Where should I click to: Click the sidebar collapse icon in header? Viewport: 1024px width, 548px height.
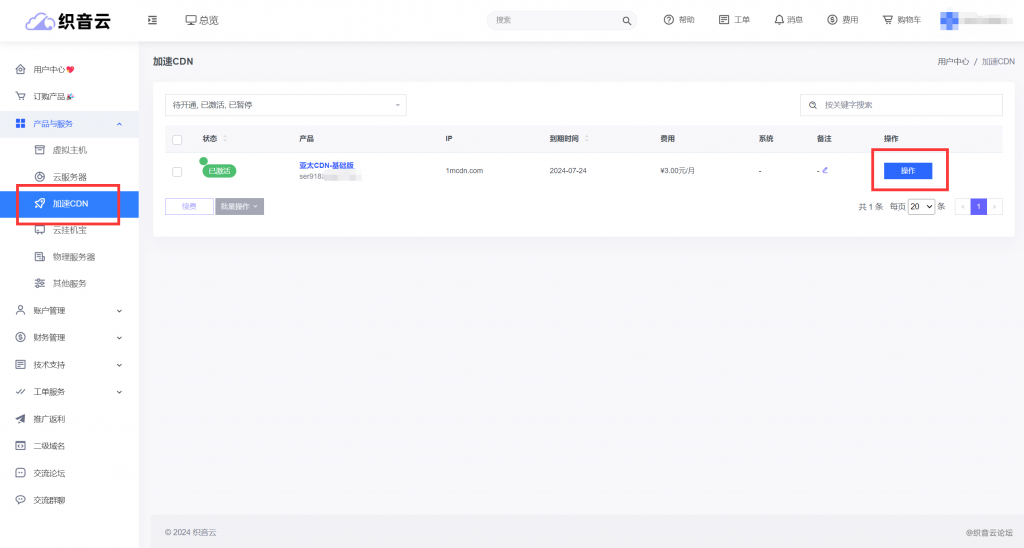coord(152,20)
